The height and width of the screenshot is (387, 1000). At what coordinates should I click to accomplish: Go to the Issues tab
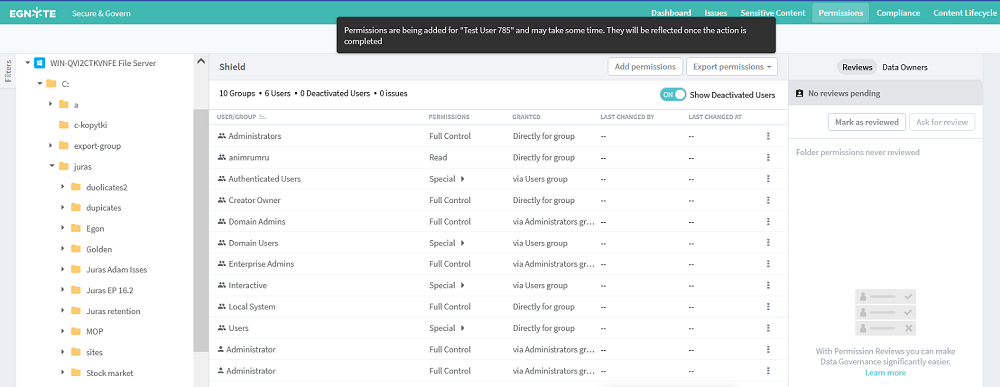(x=716, y=13)
